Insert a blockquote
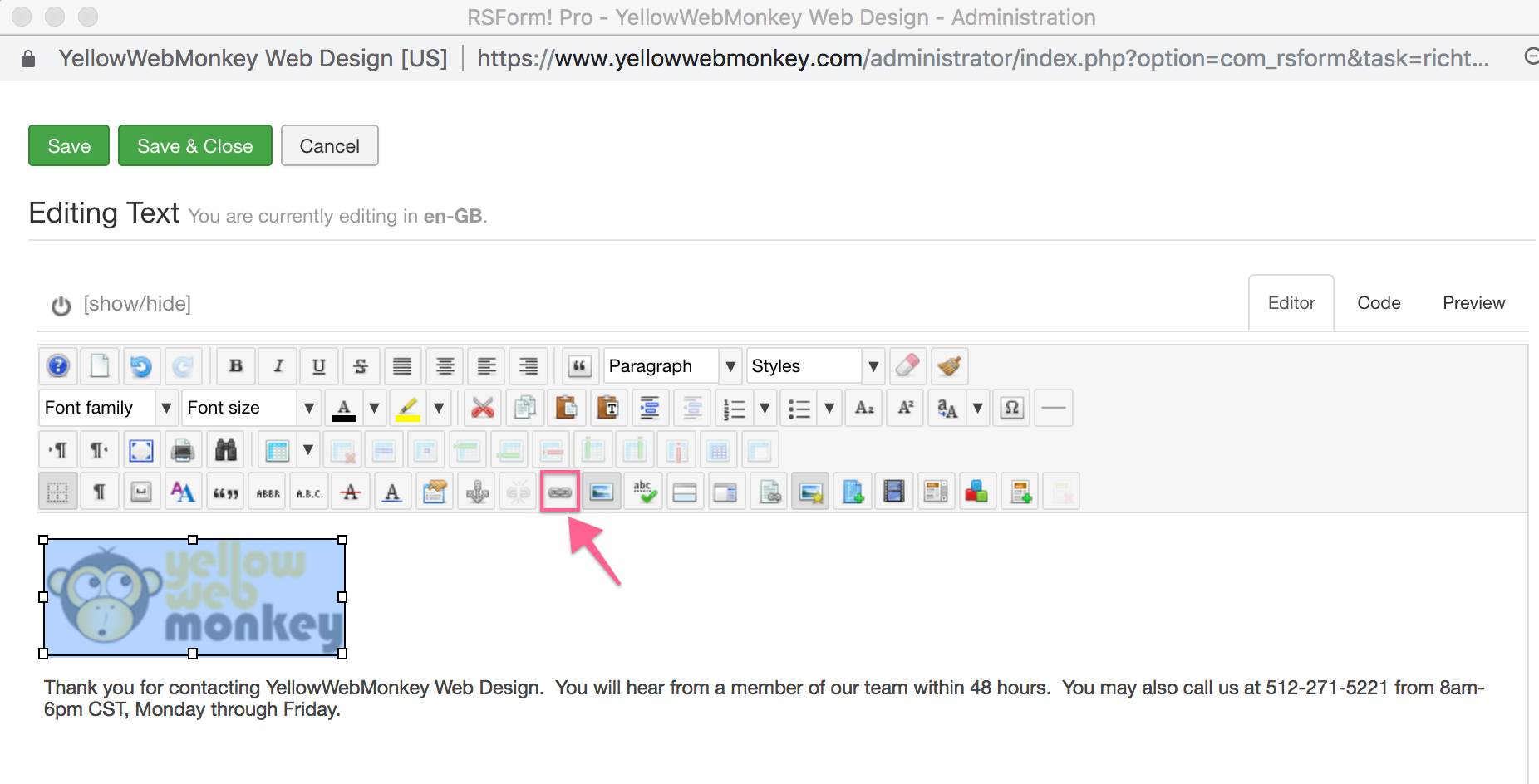Screen dimensions: 1539x784 [580, 366]
